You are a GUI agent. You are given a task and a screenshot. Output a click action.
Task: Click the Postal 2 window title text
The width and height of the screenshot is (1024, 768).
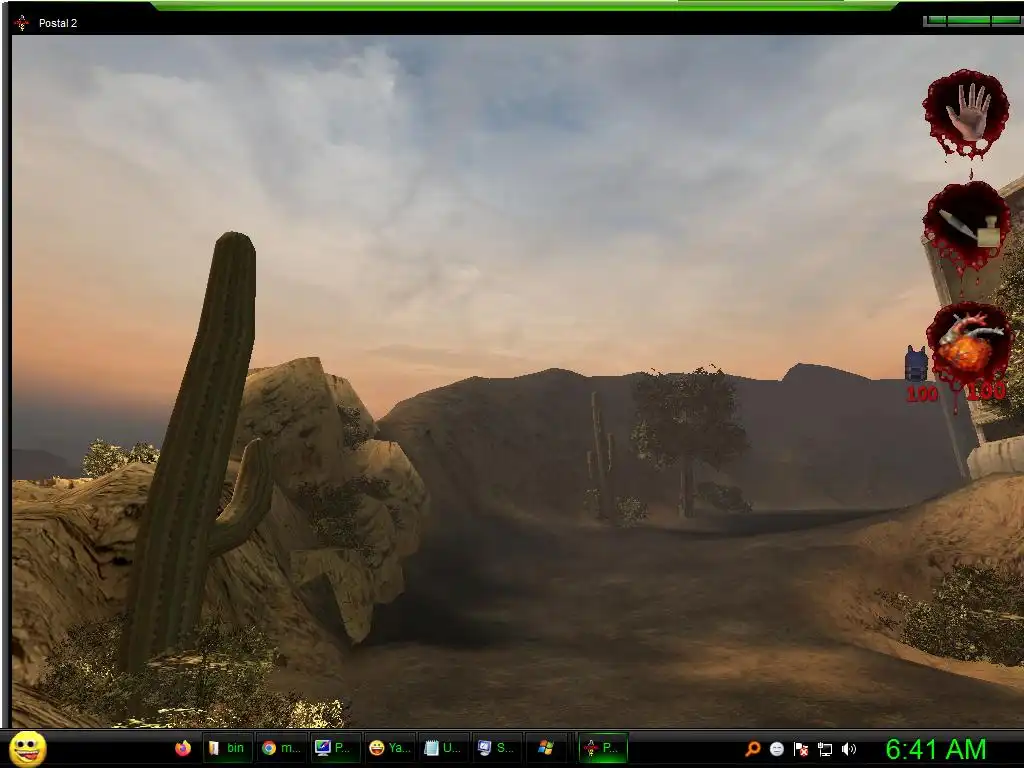[x=58, y=23]
